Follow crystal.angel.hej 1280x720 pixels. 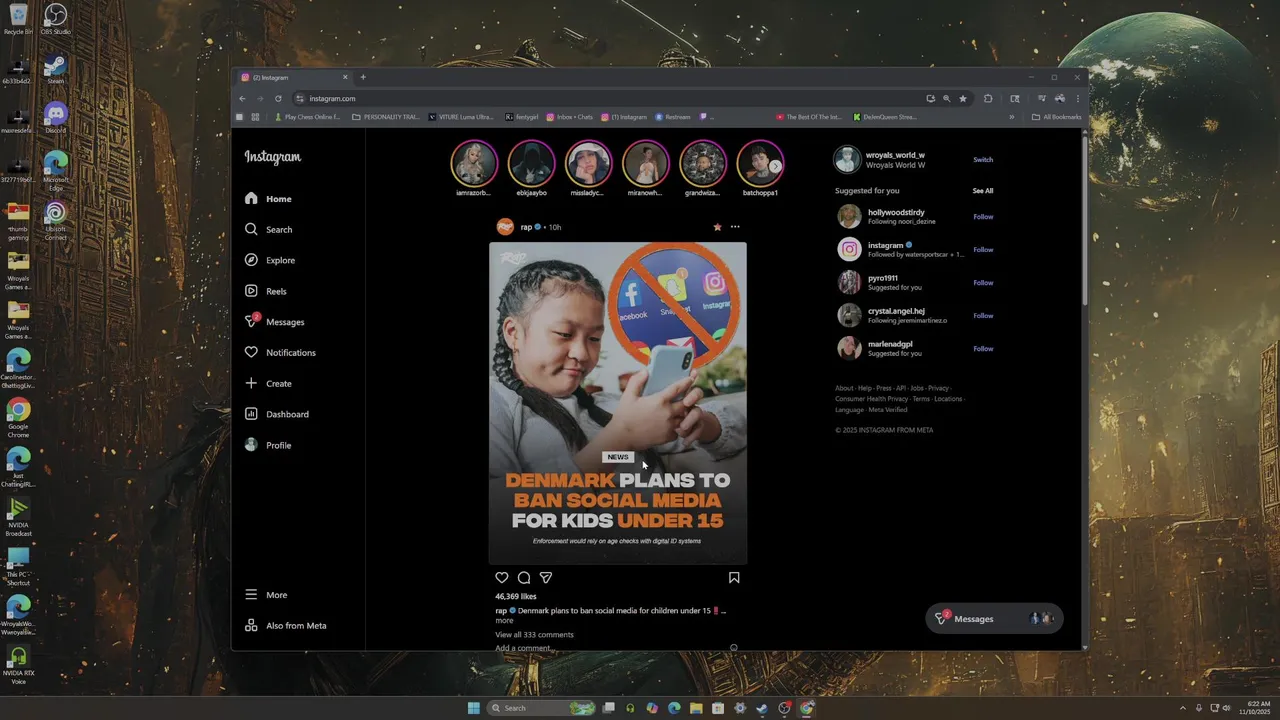(983, 316)
